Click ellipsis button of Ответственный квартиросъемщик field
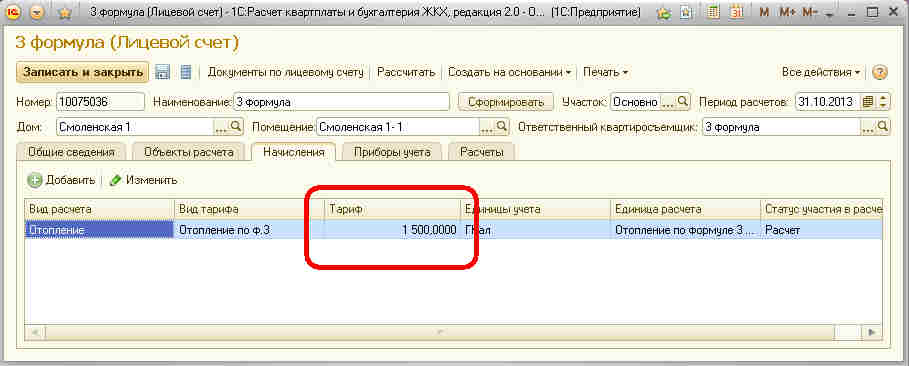This screenshot has width=909, height=366. (868, 126)
